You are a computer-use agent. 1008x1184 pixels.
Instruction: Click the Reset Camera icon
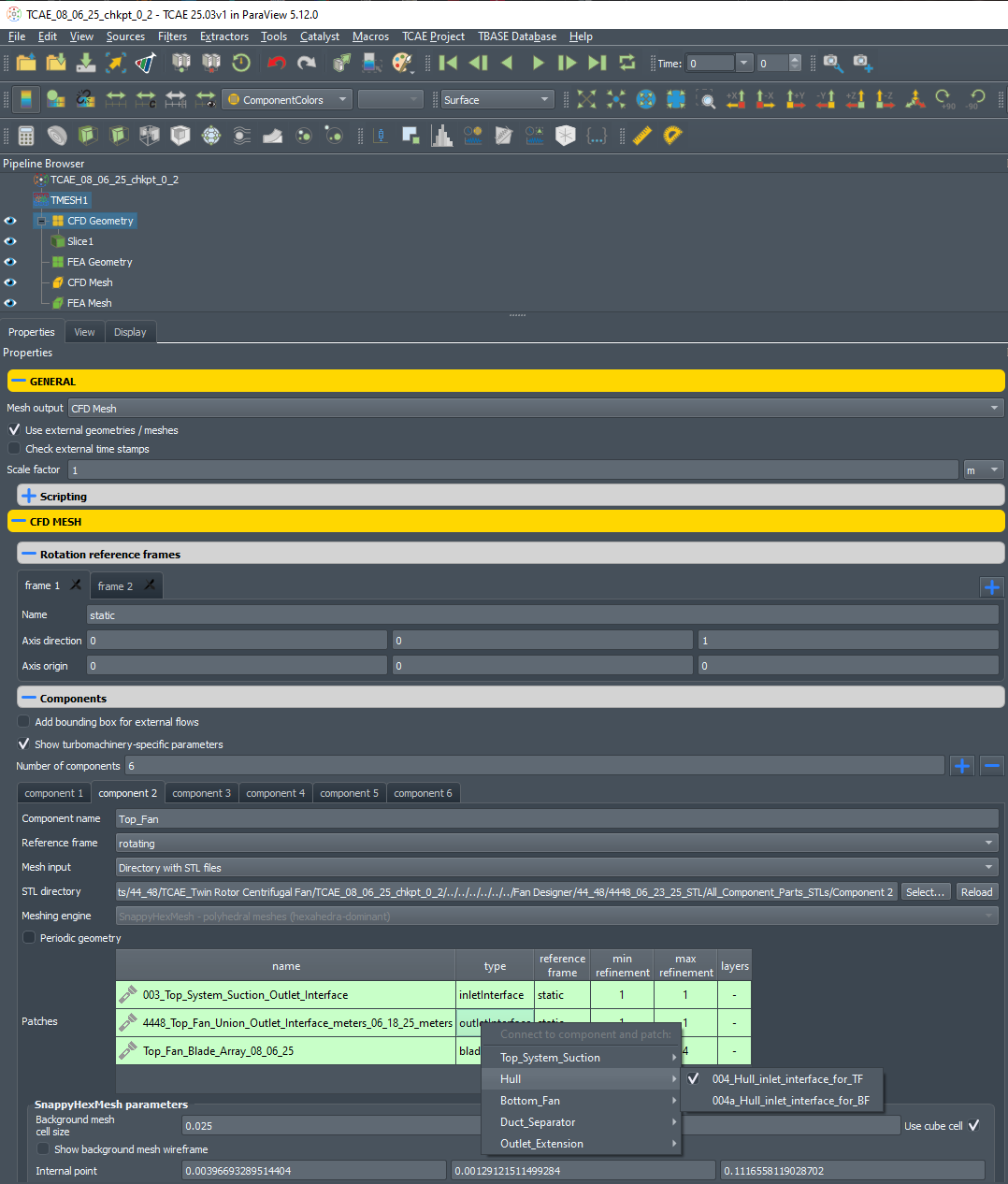586,99
